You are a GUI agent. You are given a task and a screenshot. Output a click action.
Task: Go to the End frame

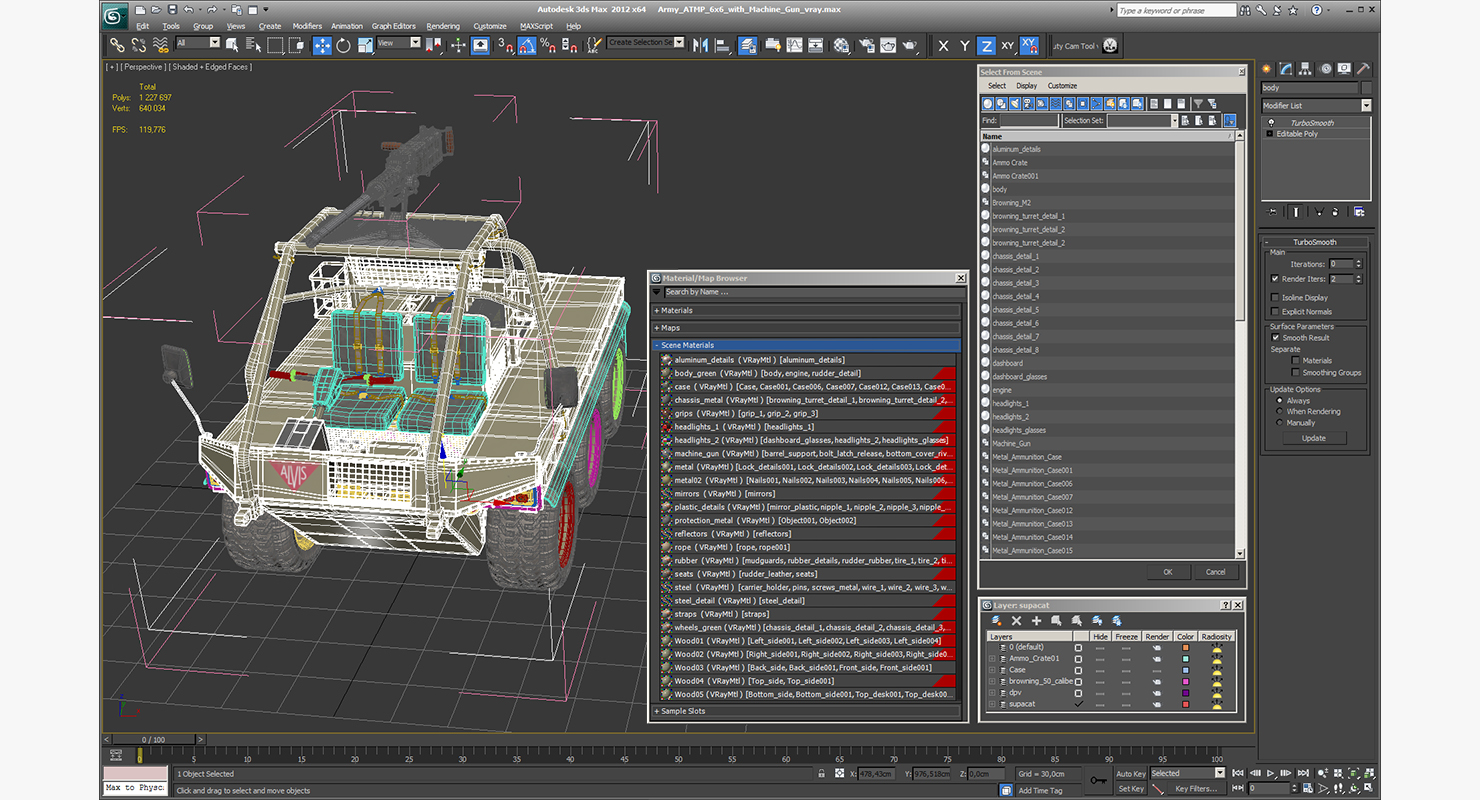pos(1303,773)
